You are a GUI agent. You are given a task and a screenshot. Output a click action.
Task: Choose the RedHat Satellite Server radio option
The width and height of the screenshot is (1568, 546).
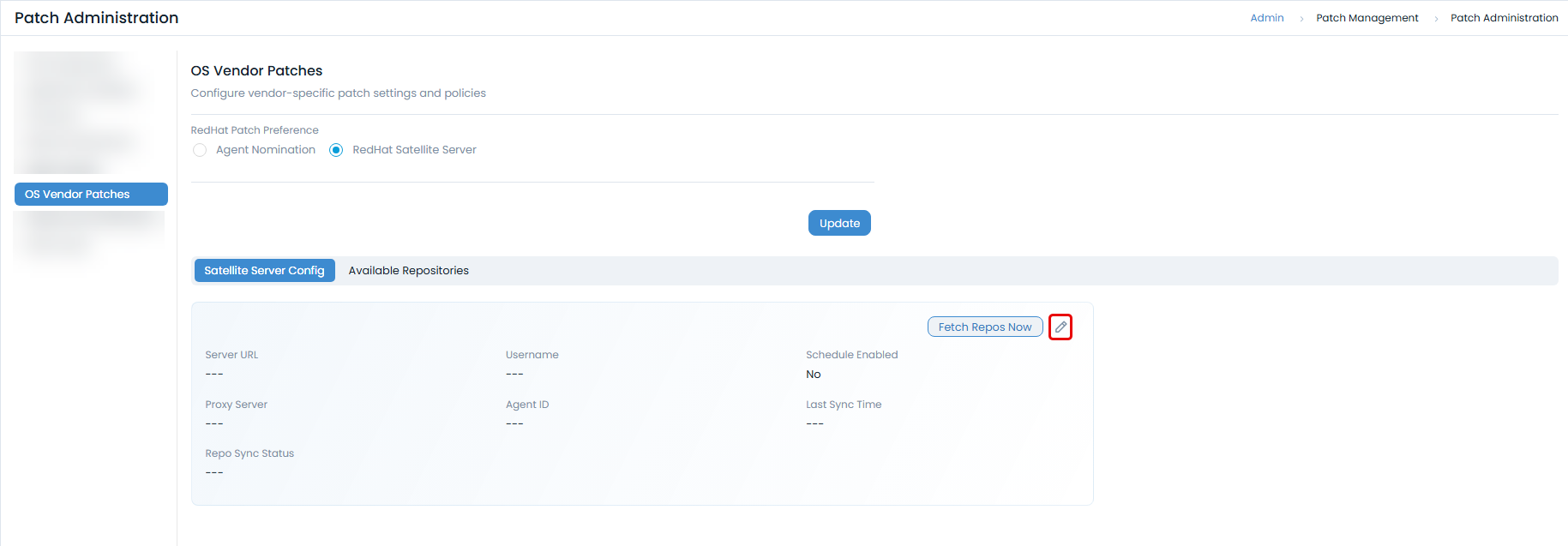tap(336, 150)
